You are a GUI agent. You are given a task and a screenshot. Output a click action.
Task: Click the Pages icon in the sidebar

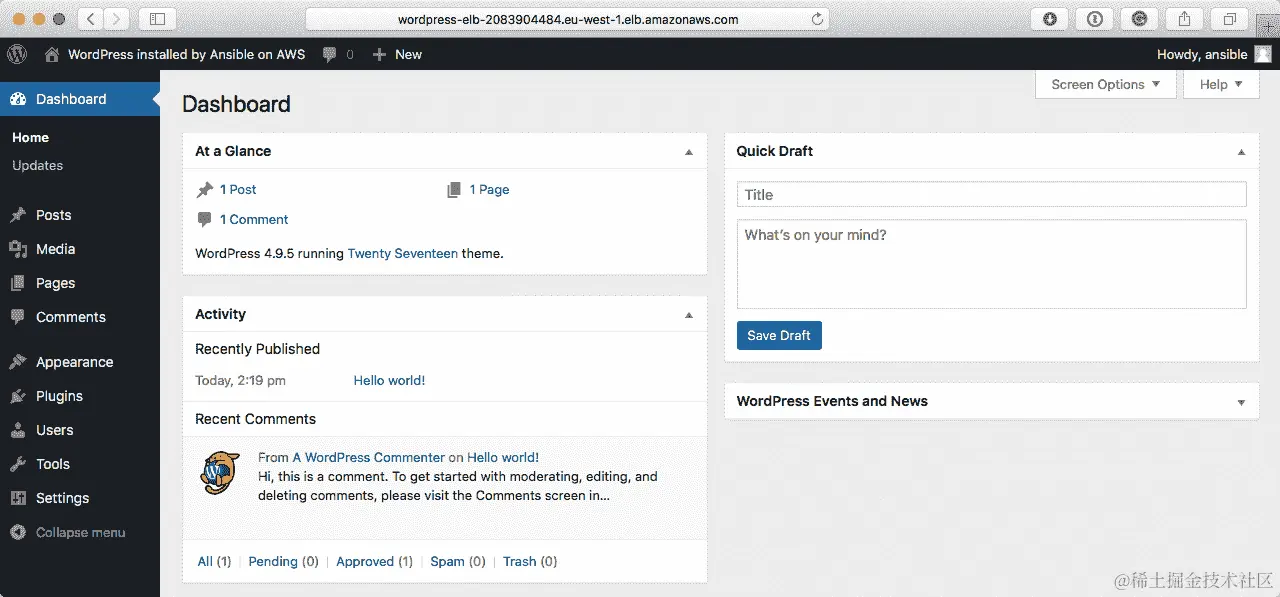[x=18, y=283]
